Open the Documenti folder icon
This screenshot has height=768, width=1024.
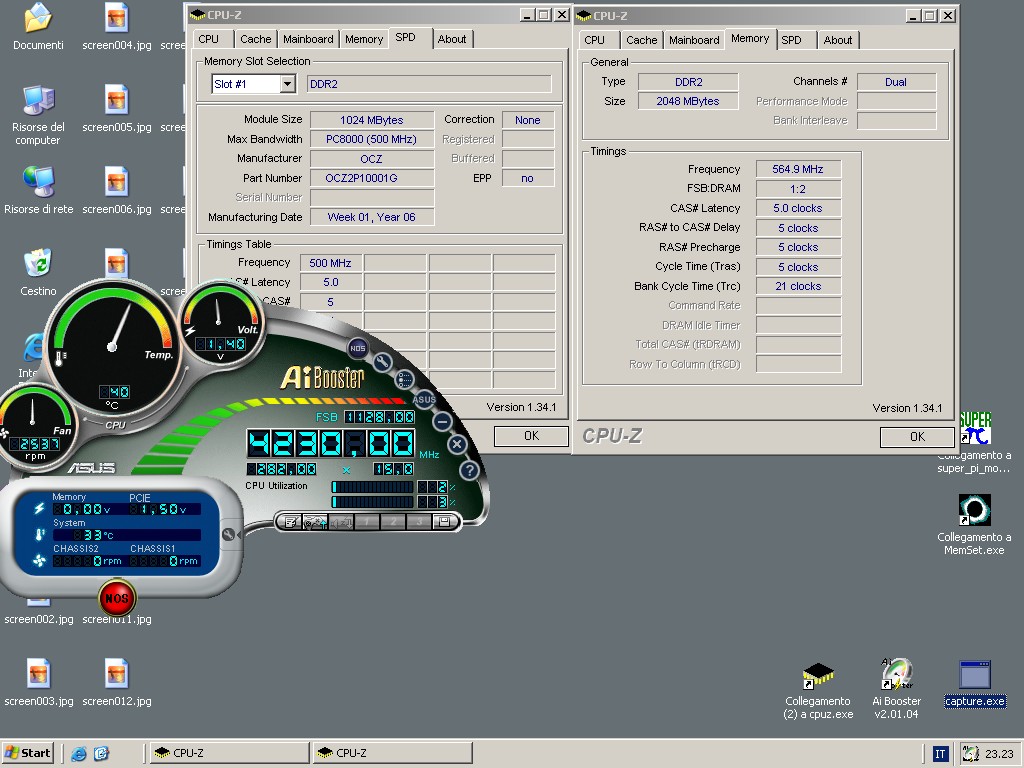[39, 27]
